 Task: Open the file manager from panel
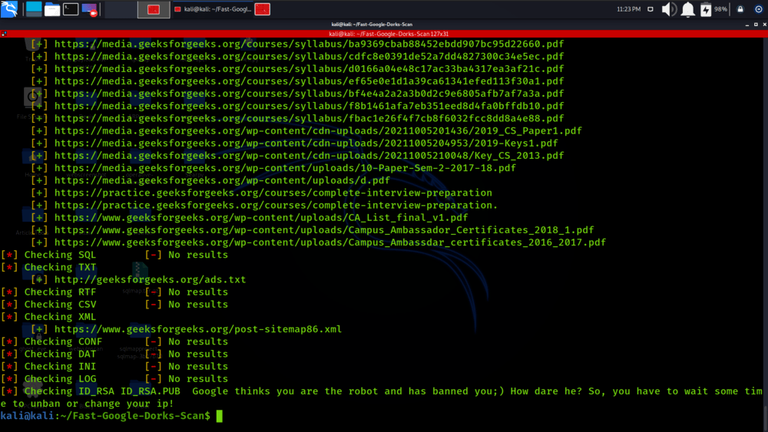(x=52, y=9)
